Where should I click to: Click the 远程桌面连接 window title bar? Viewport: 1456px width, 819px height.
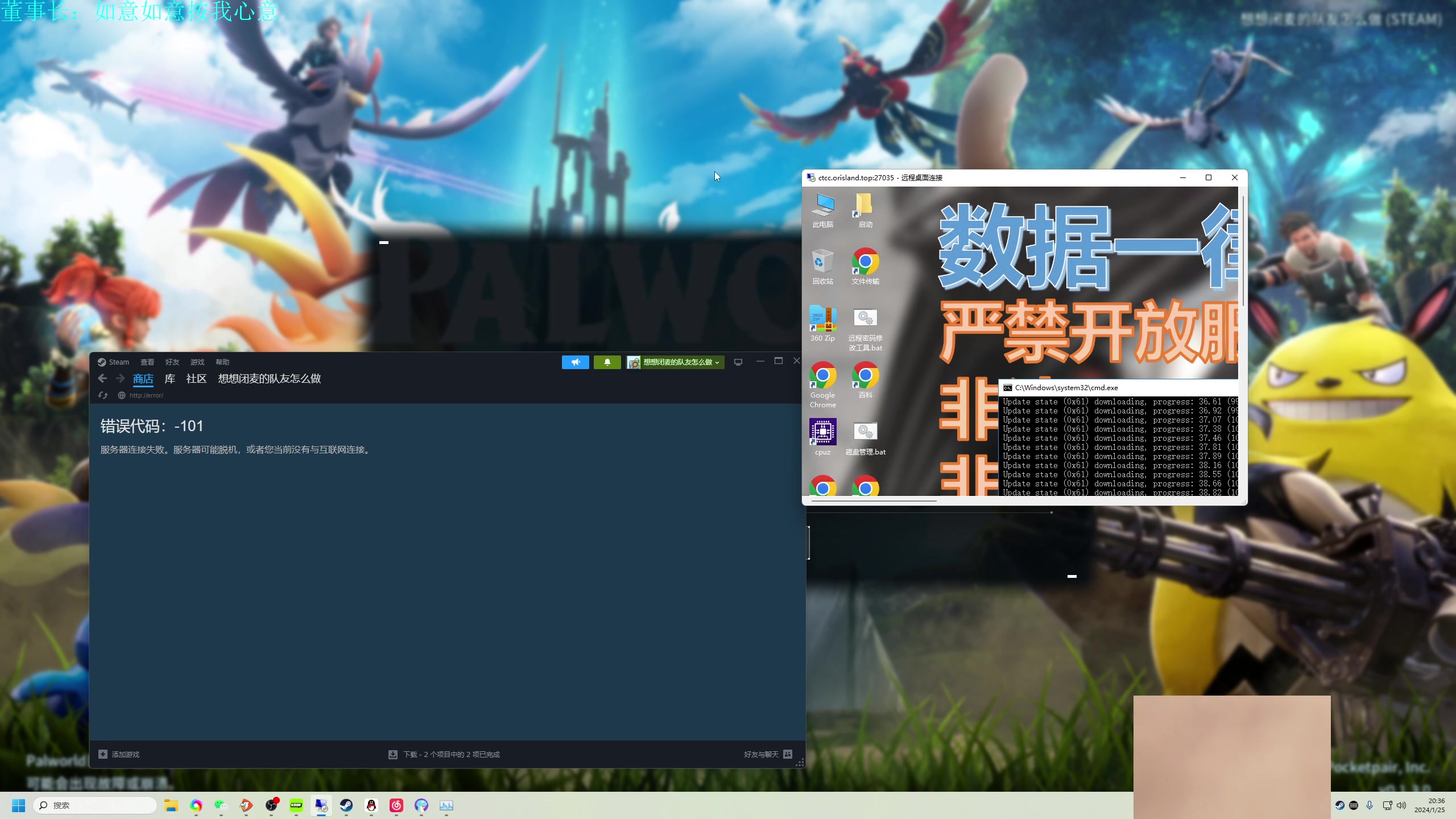[x=990, y=178]
